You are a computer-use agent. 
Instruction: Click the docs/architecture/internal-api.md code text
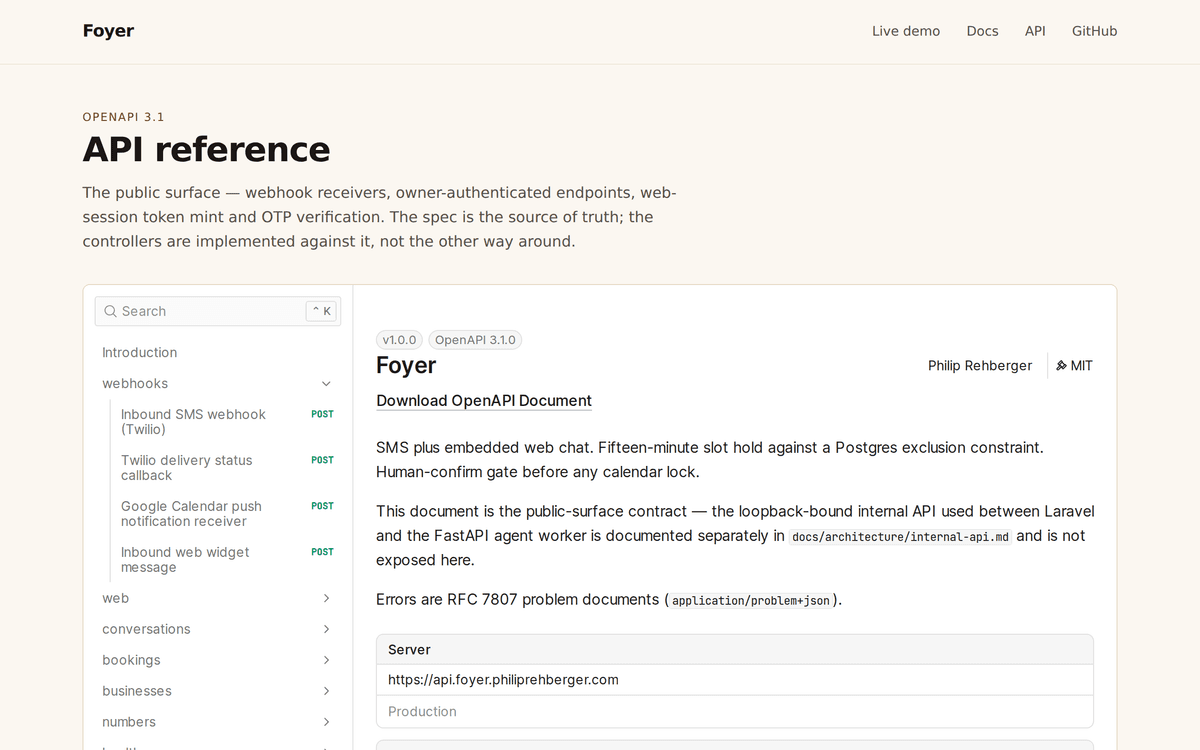pos(901,537)
